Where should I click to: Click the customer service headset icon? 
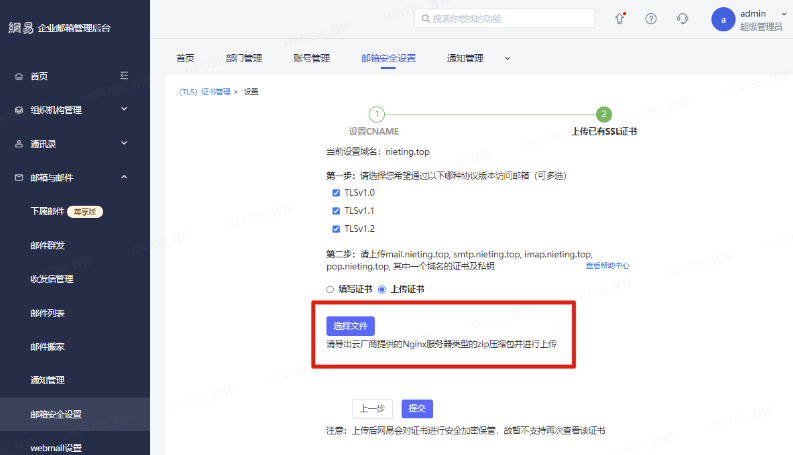(682, 19)
